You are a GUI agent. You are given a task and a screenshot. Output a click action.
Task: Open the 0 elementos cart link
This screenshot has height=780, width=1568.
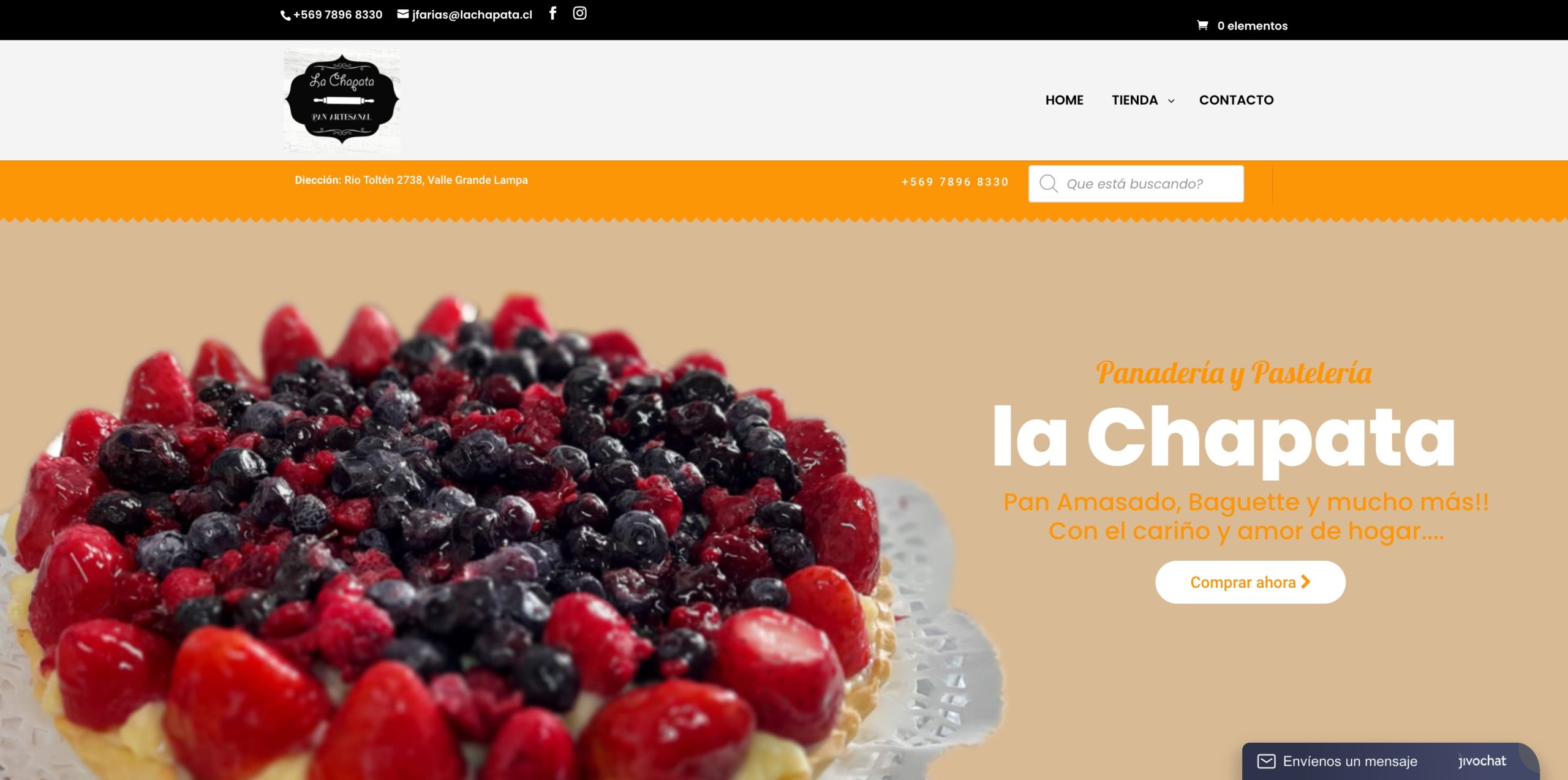[x=1252, y=26]
